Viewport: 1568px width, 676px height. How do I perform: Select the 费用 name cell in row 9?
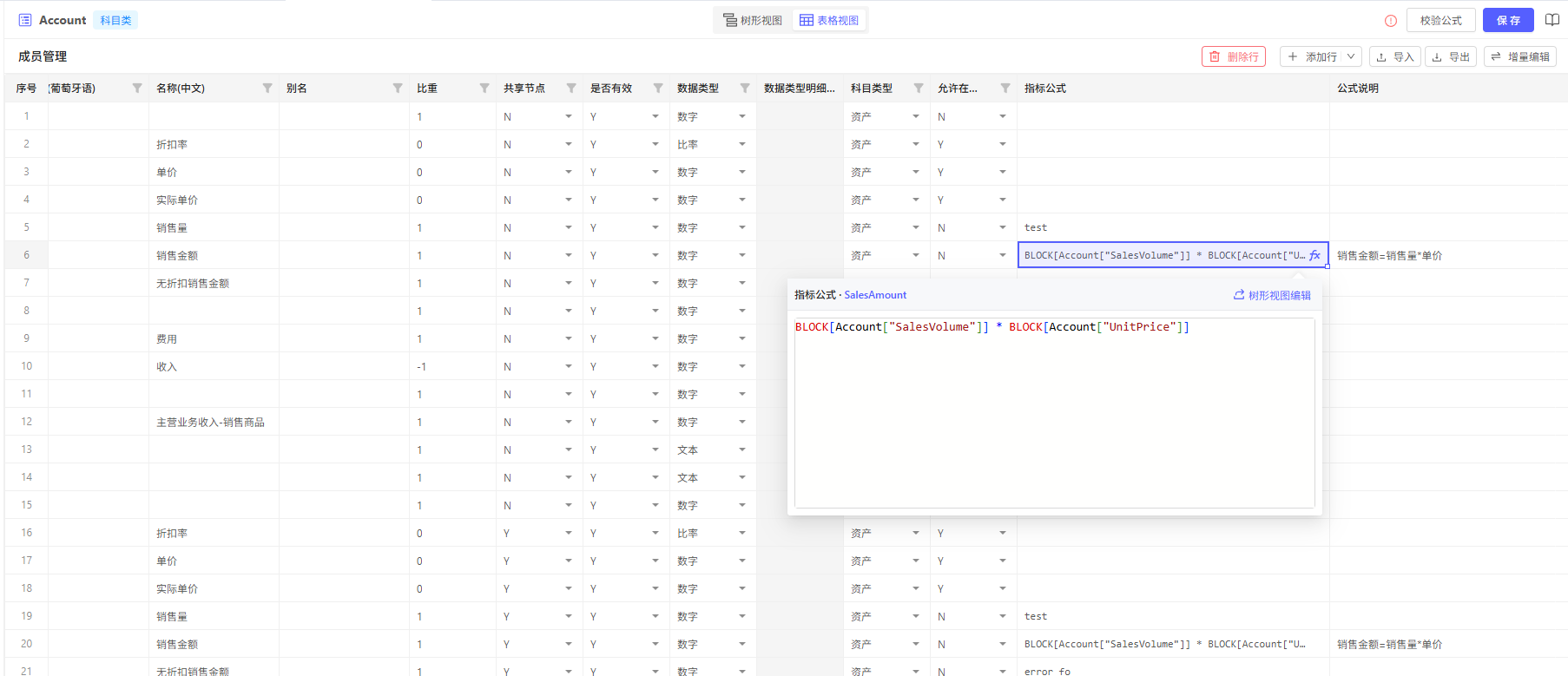point(214,338)
